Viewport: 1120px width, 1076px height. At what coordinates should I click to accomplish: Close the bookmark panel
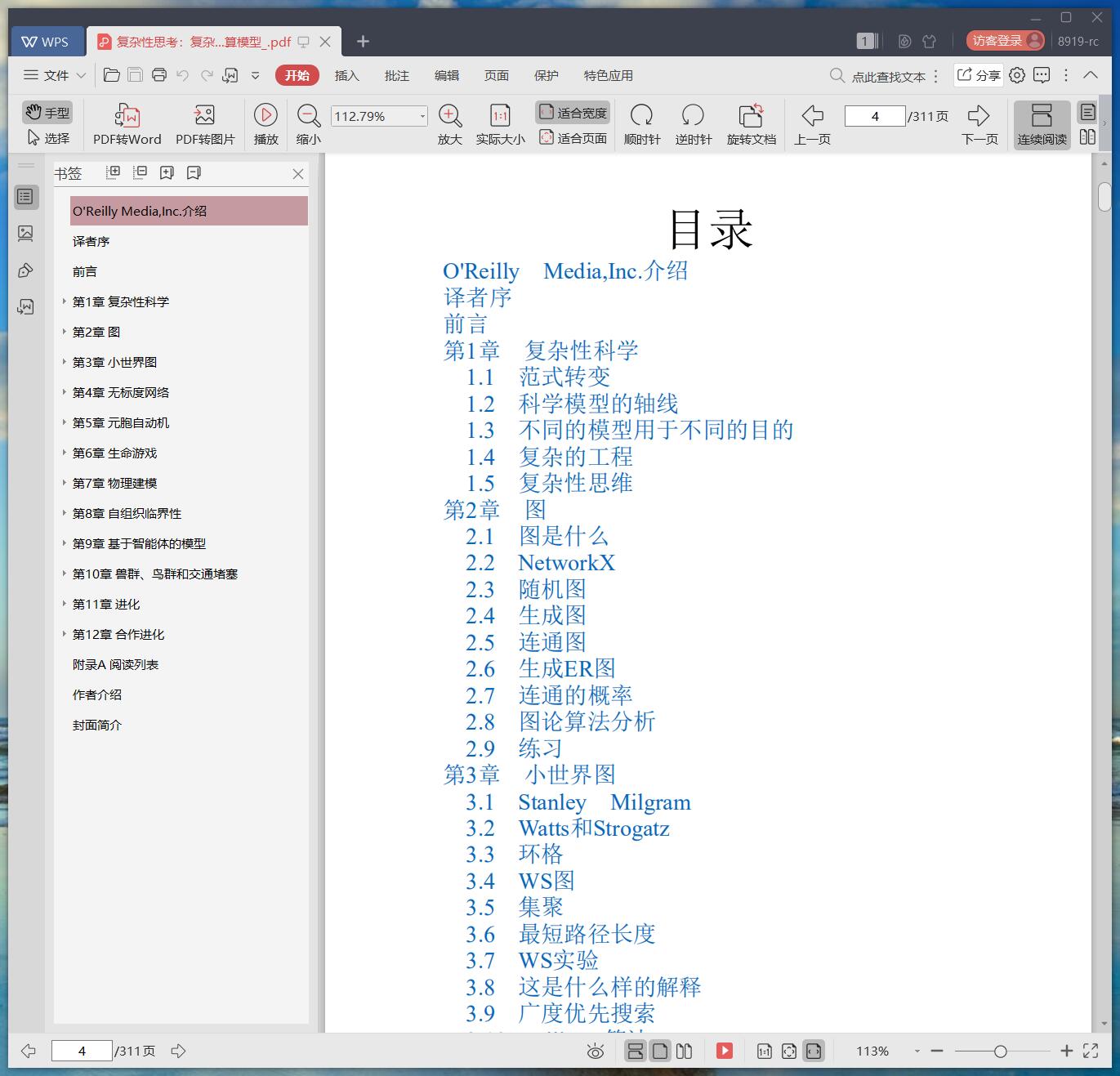click(x=297, y=174)
